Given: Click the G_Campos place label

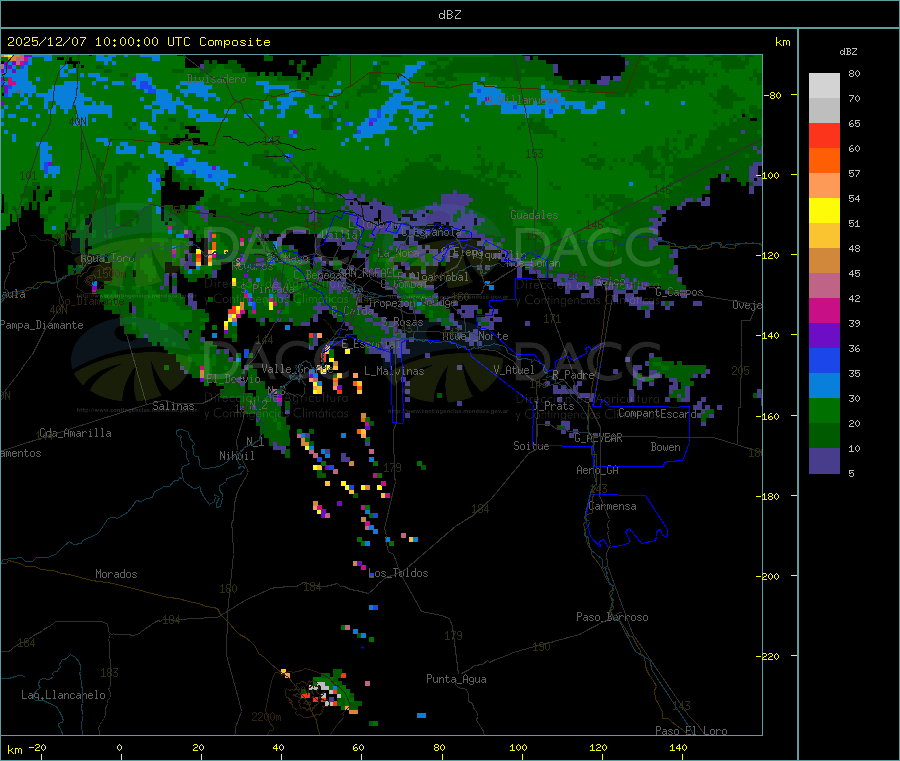Looking at the screenshot, I should [679, 292].
